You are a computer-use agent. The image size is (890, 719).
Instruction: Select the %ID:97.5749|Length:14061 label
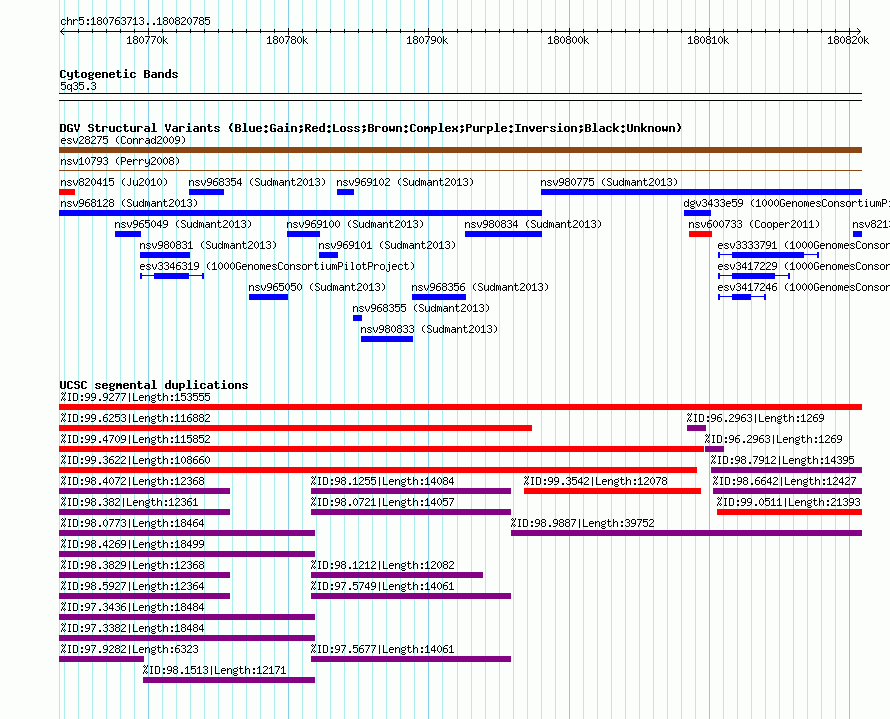tap(383, 586)
